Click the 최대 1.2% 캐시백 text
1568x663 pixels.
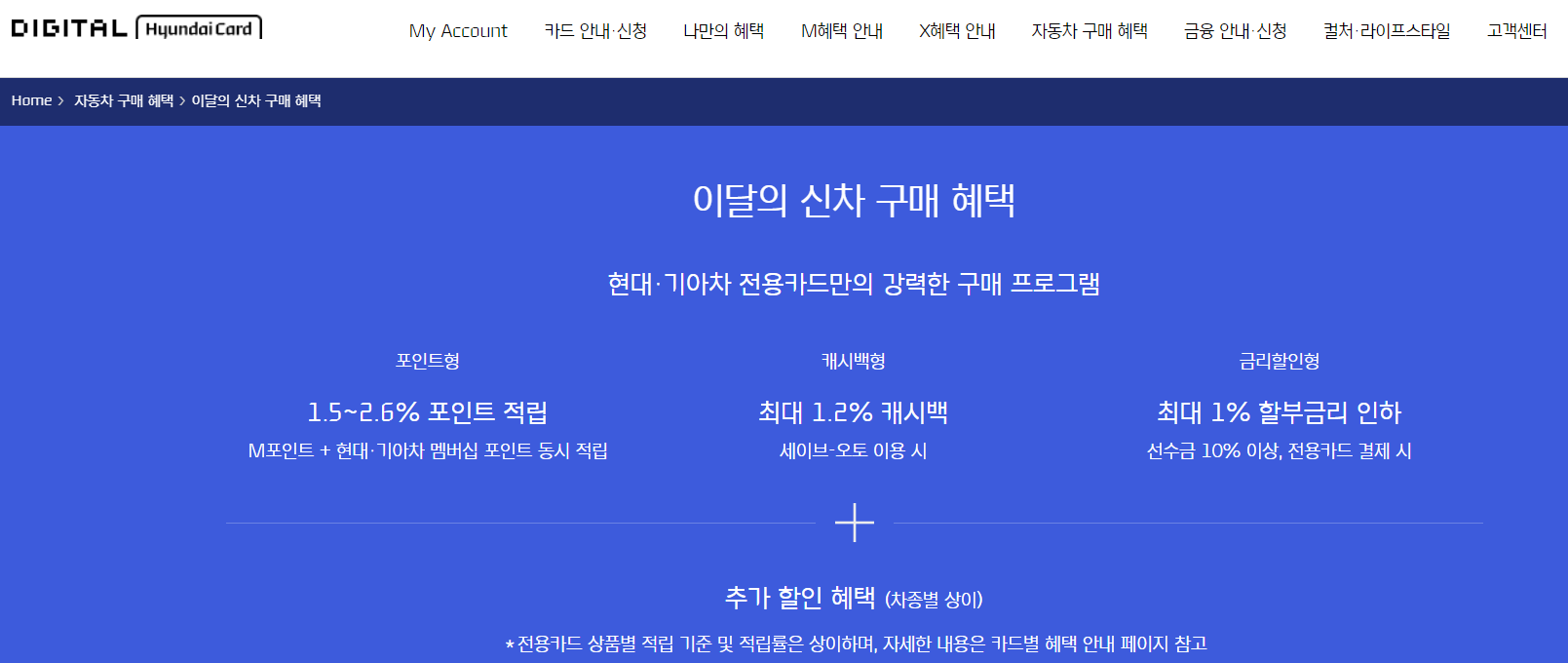click(854, 412)
